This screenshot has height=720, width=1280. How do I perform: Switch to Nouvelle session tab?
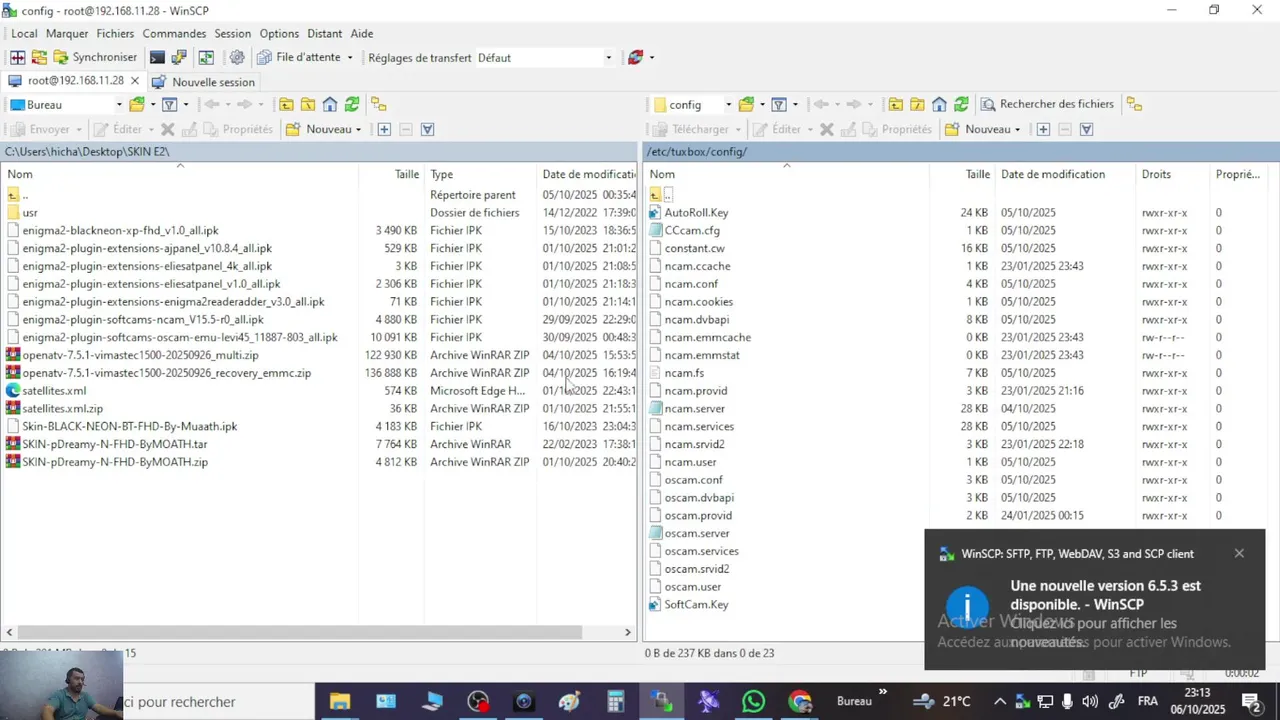(x=203, y=82)
